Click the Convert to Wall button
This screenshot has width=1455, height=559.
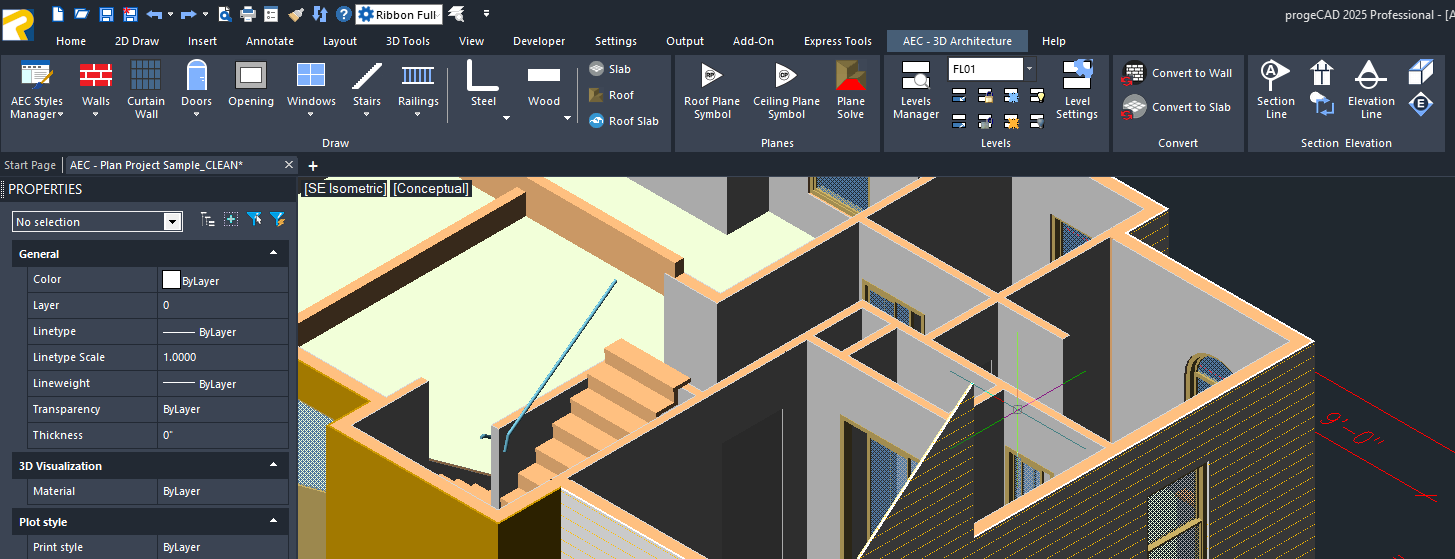click(x=1178, y=73)
